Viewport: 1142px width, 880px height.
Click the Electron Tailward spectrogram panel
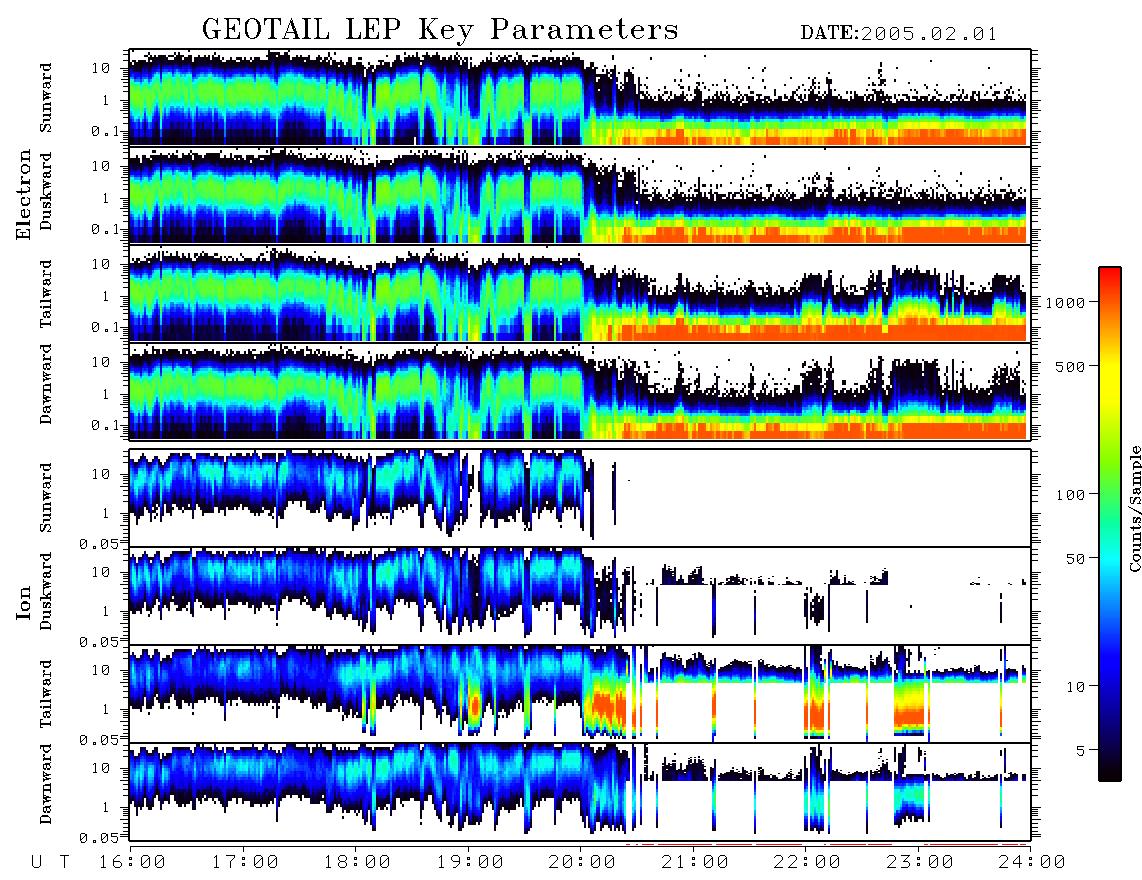click(580, 294)
